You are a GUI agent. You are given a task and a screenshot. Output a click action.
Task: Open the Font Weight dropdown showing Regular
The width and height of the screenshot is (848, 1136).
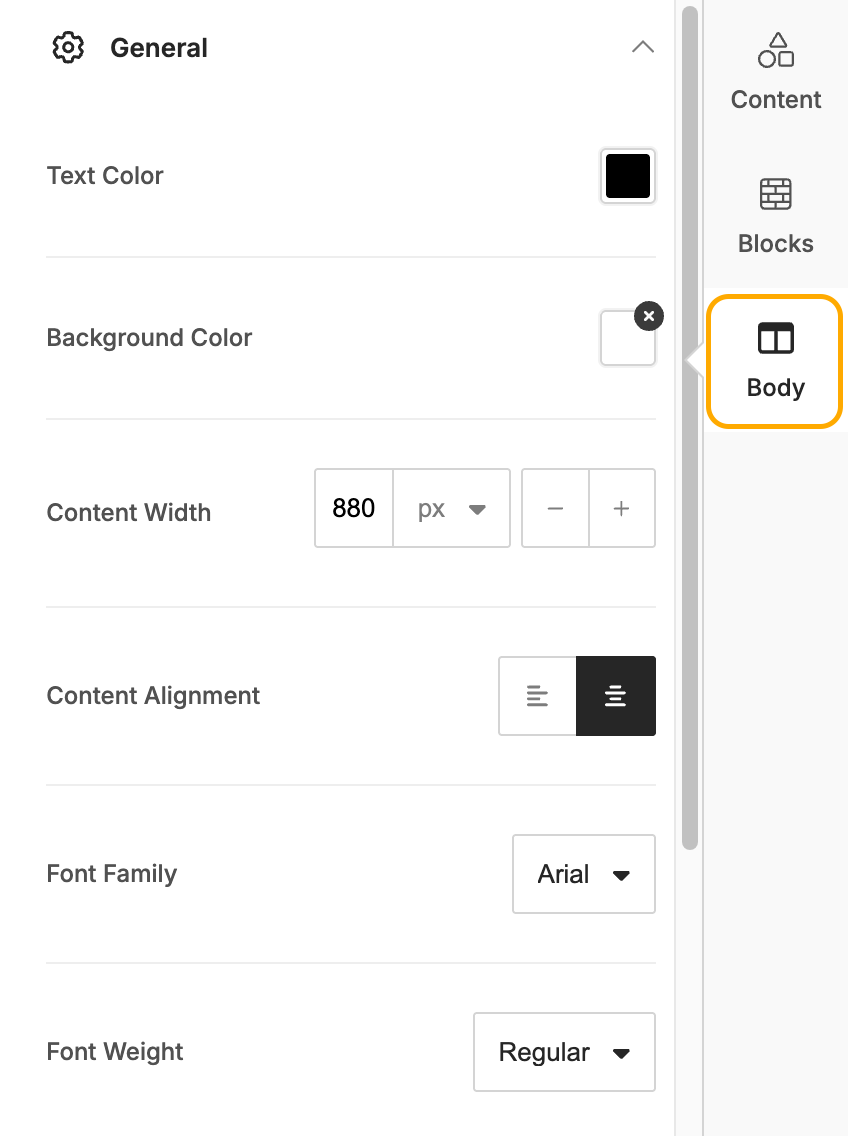coord(563,1052)
